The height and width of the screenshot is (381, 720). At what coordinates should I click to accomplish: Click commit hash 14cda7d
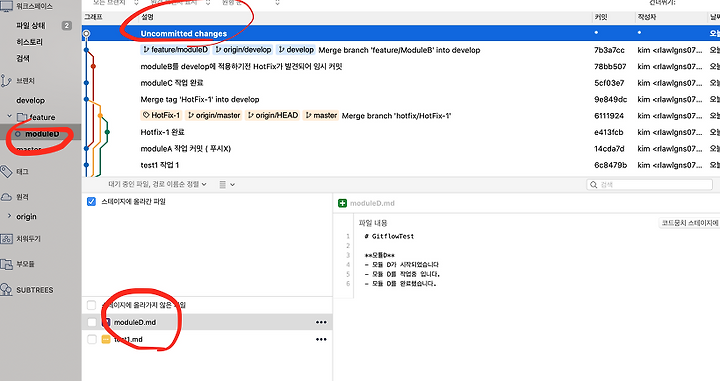[609, 149]
